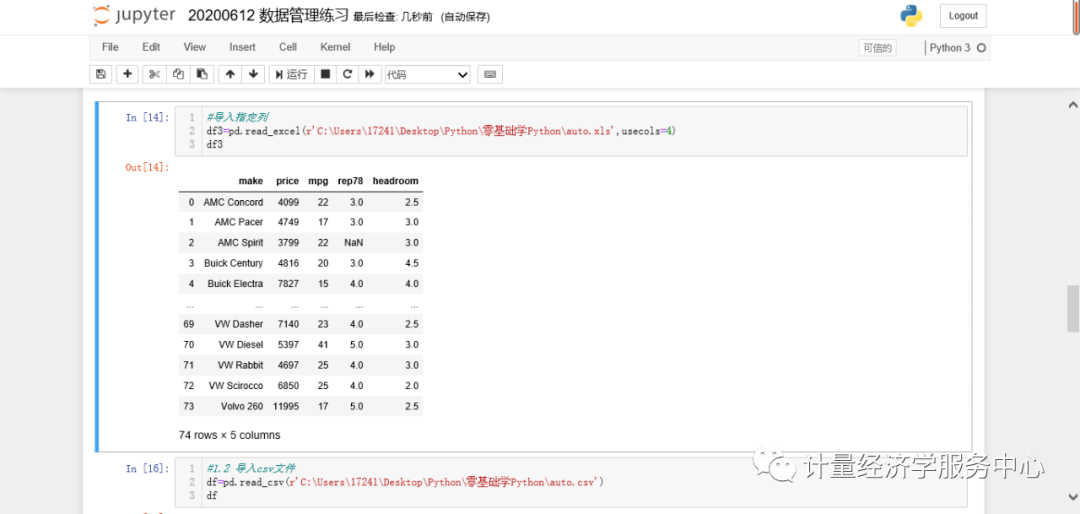
Task: Click the Out[14] output prompt
Action: tap(147, 167)
